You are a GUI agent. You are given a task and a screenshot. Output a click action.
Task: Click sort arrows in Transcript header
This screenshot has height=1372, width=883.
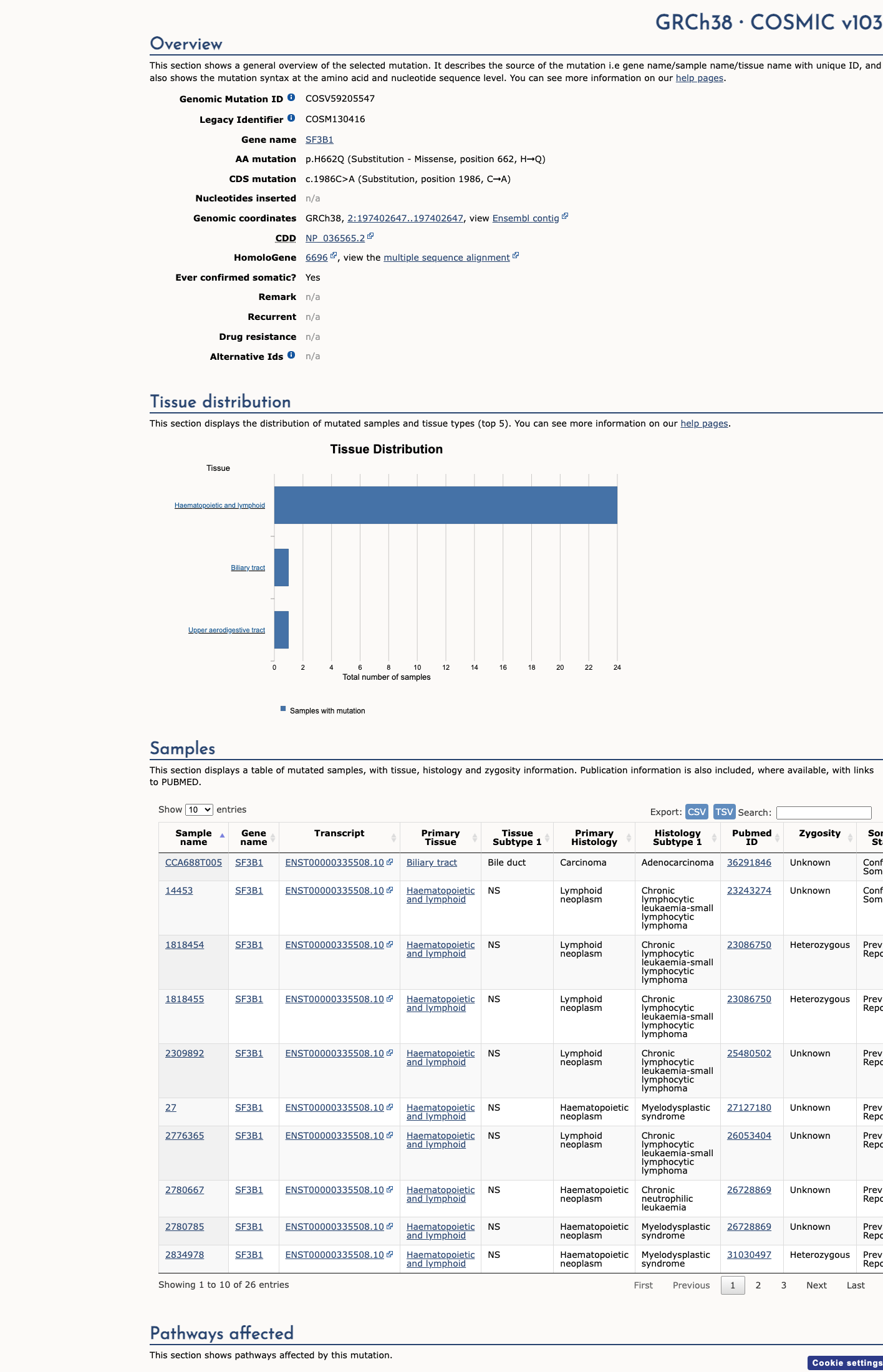[394, 838]
